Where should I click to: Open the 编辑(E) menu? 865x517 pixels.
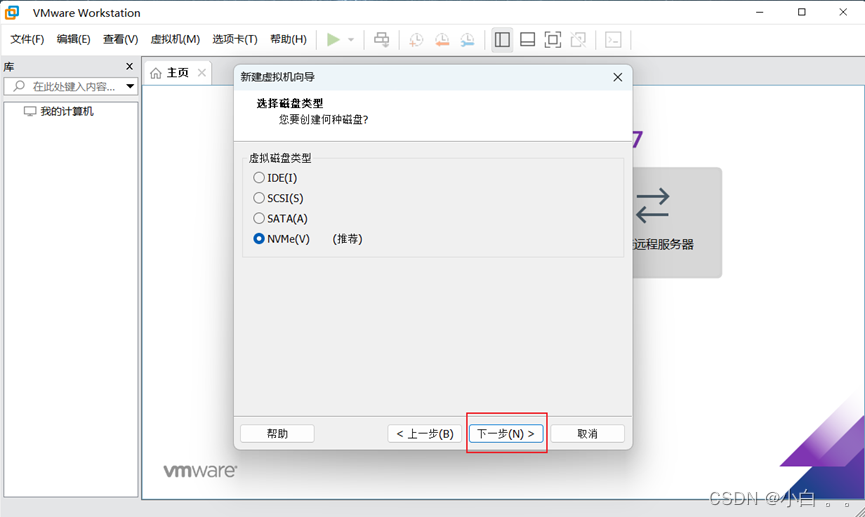(73, 39)
